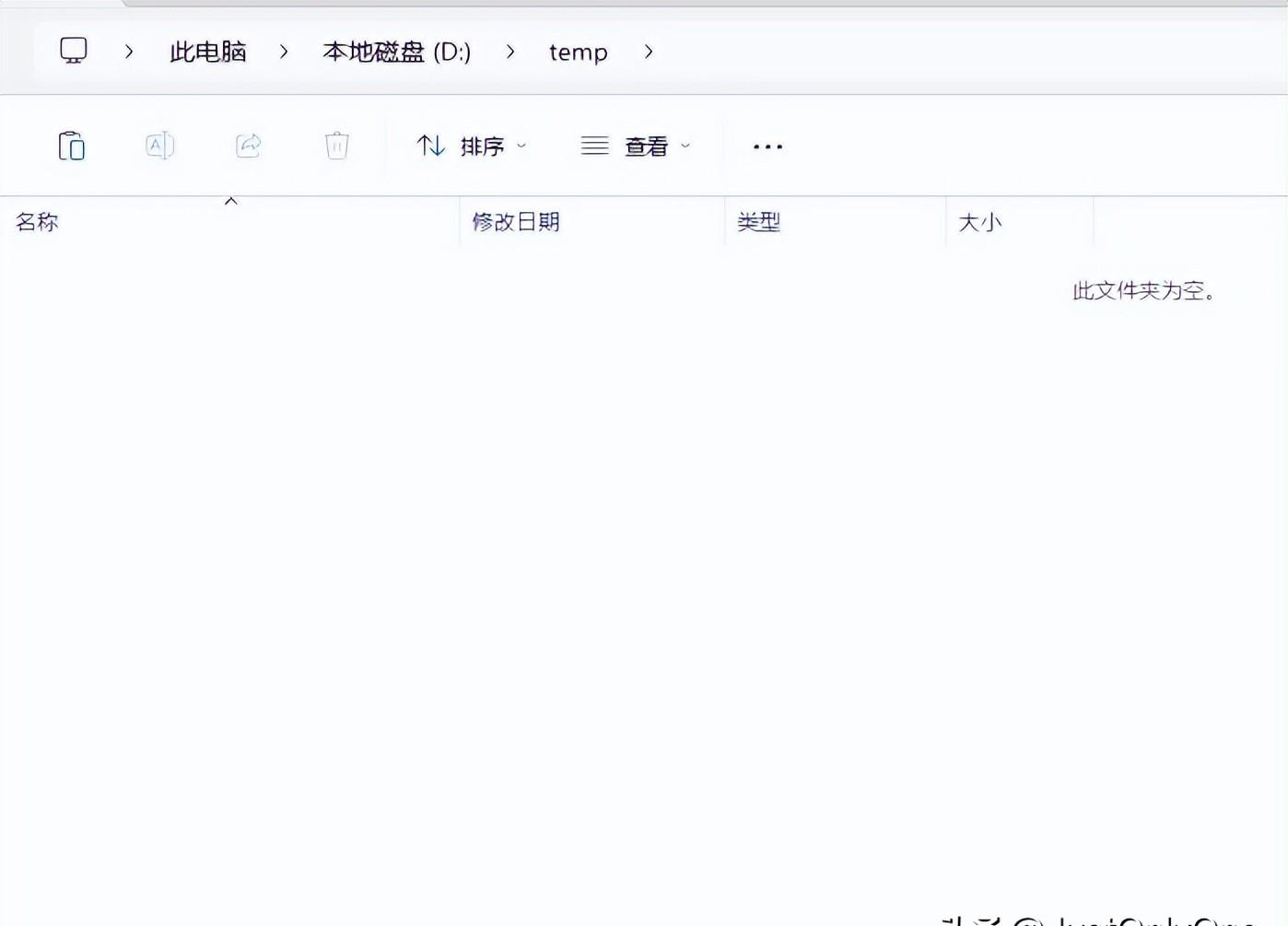The image size is (1288, 926).
Task: Click the 此文件夹为空 message text
Action: (1144, 291)
